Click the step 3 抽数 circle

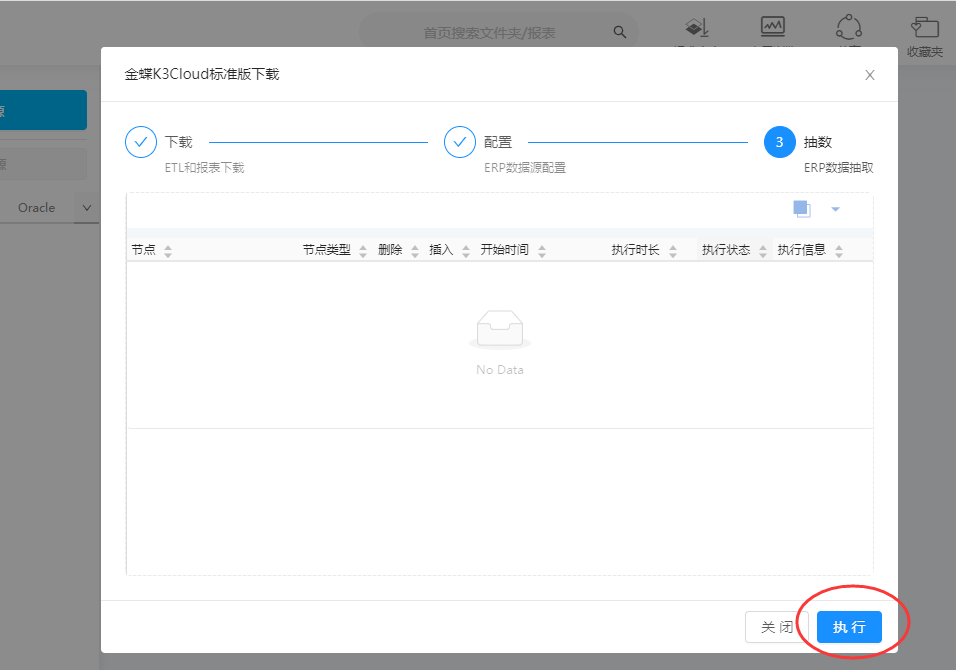779,142
